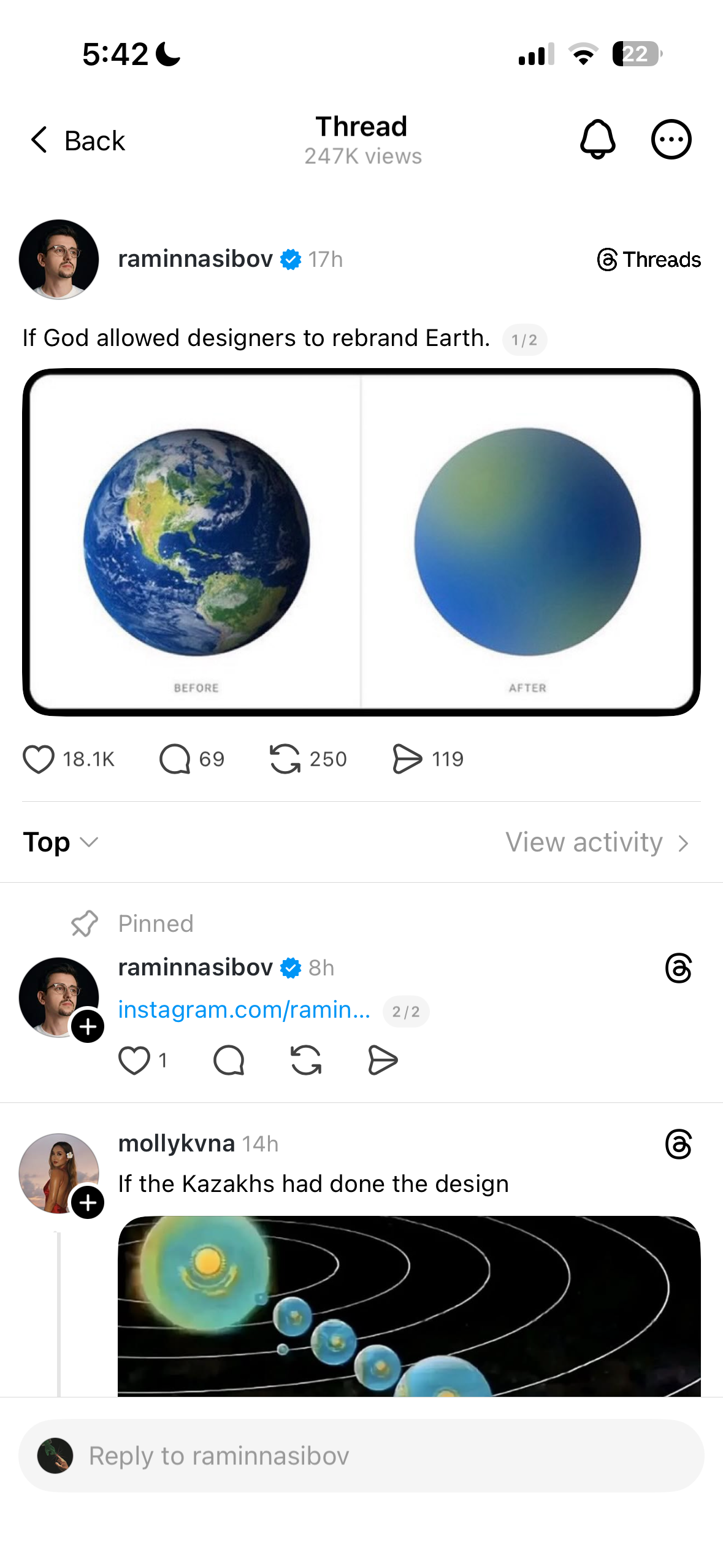The width and height of the screenshot is (723, 1568).
Task: Tap the Reply to raminnasibov field
Action: 361,1455
